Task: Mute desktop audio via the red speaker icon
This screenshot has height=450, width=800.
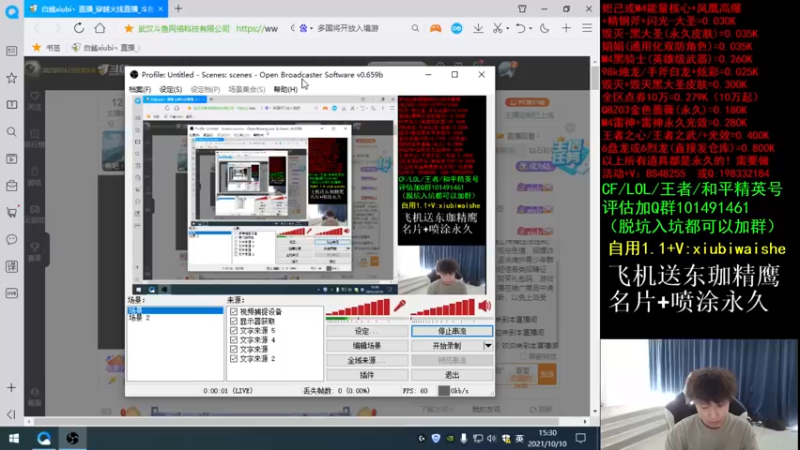Action: [485, 306]
